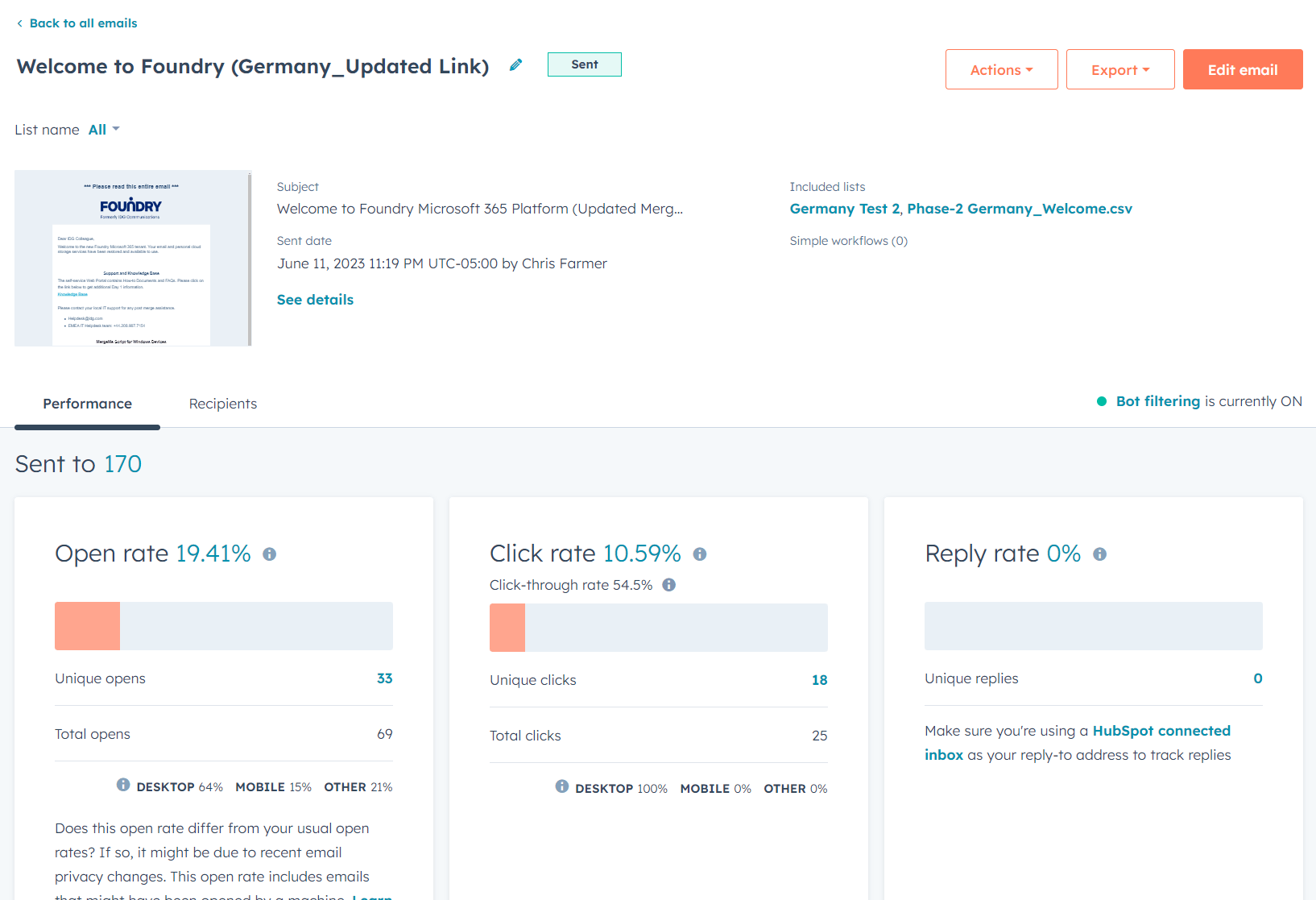Image resolution: width=1316 pixels, height=900 pixels.
Task: Click the Sent to 170 recipient count
Action: click(x=122, y=464)
